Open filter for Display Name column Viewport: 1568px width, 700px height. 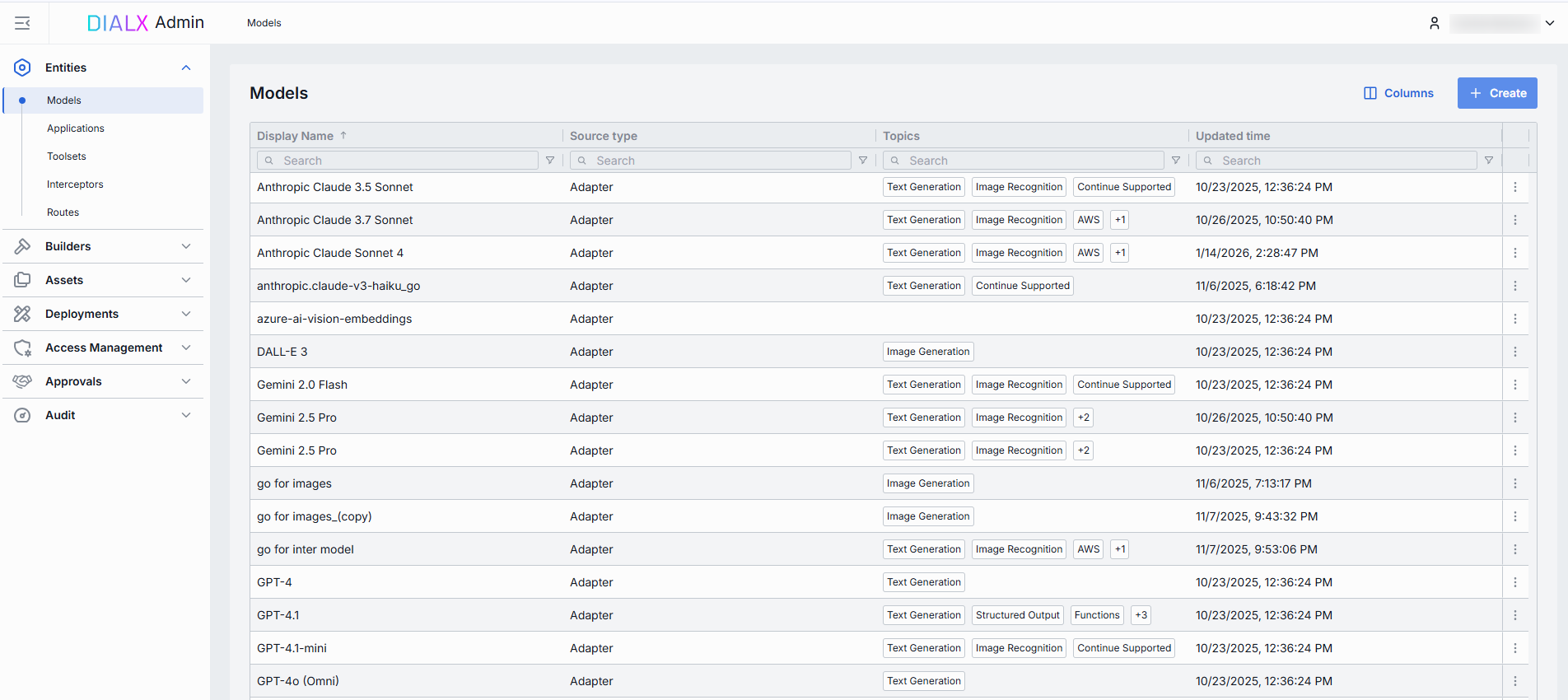coord(550,161)
